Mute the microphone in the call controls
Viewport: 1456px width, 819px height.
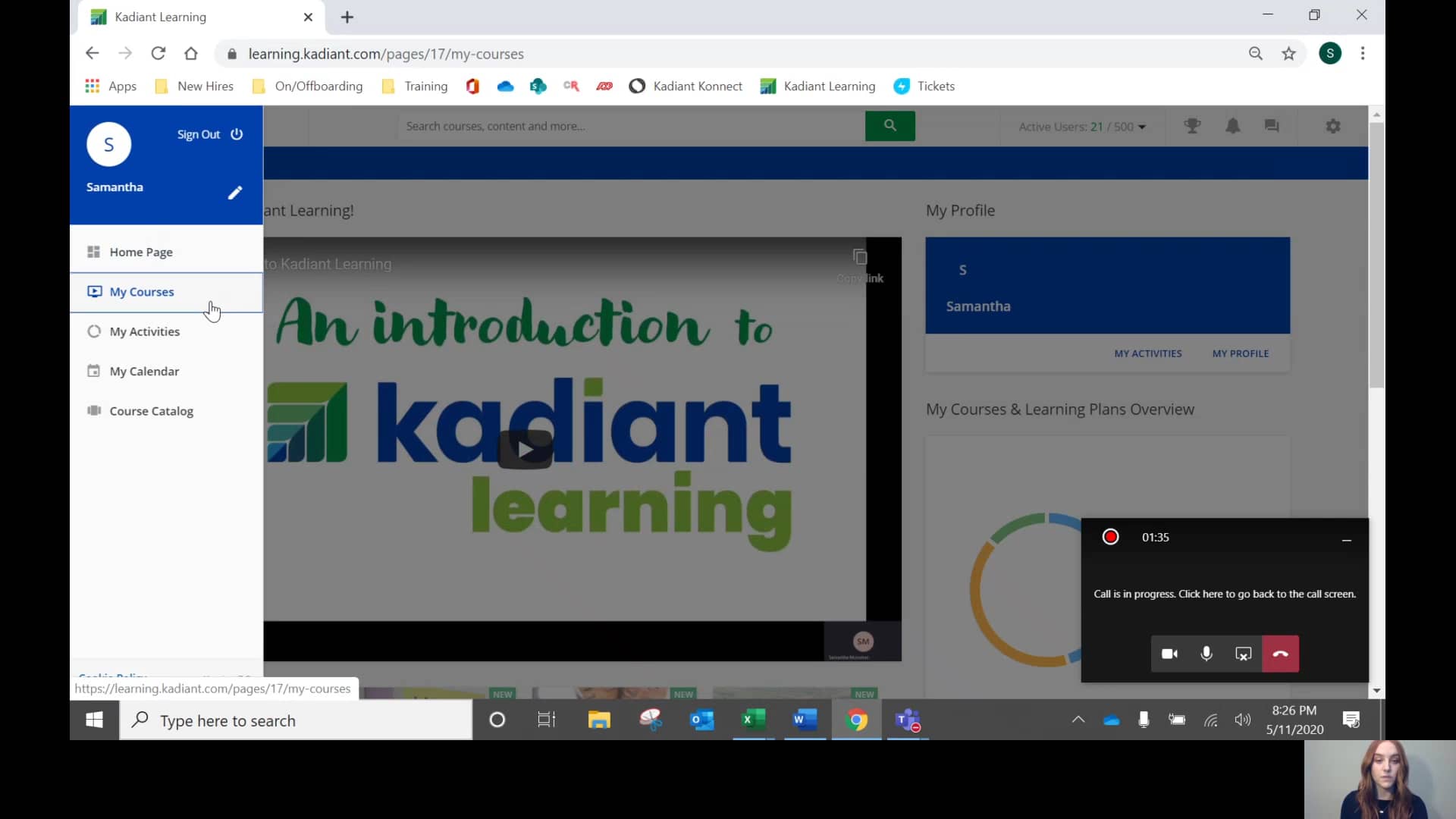pyautogui.click(x=1207, y=654)
